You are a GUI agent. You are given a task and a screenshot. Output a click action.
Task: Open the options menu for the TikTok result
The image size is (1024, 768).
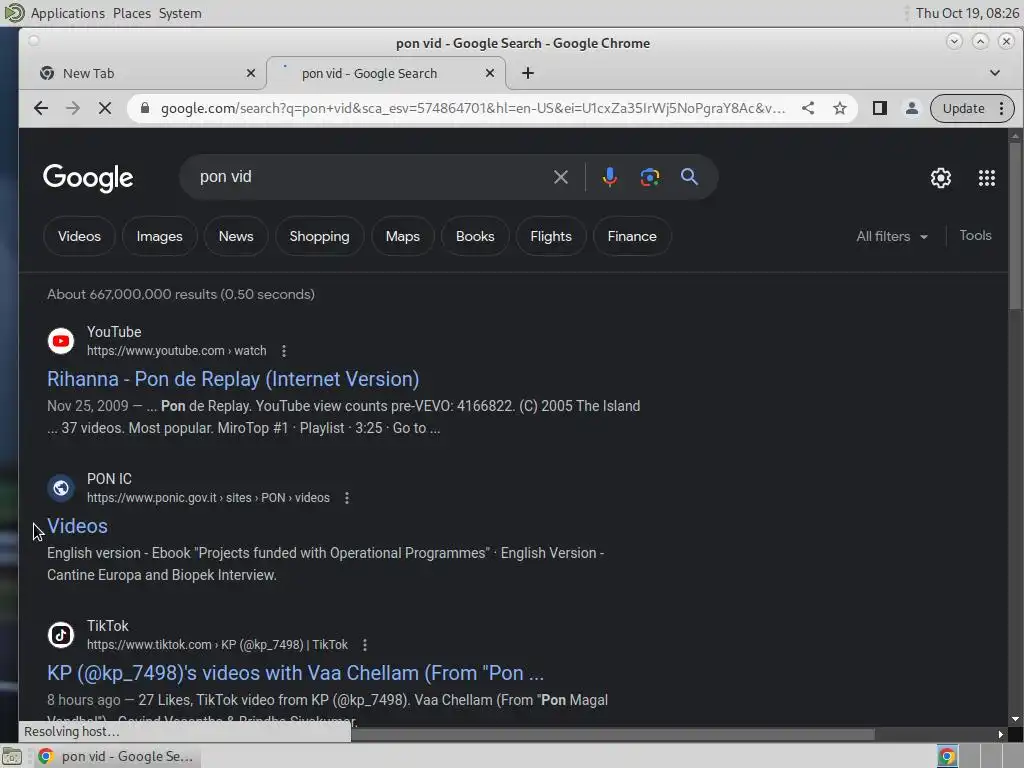364,645
